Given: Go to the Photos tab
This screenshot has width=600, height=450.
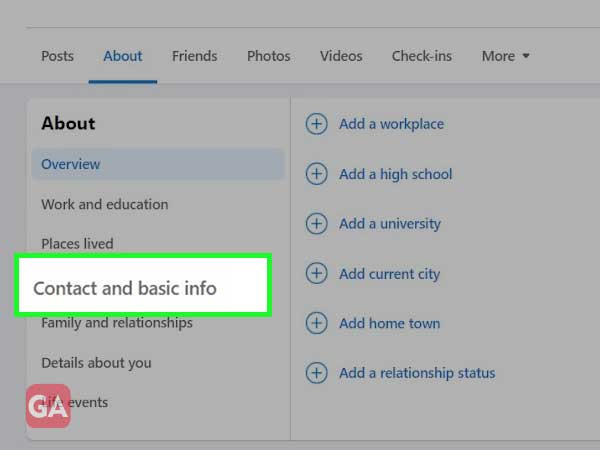Looking at the screenshot, I should click(x=269, y=56).
